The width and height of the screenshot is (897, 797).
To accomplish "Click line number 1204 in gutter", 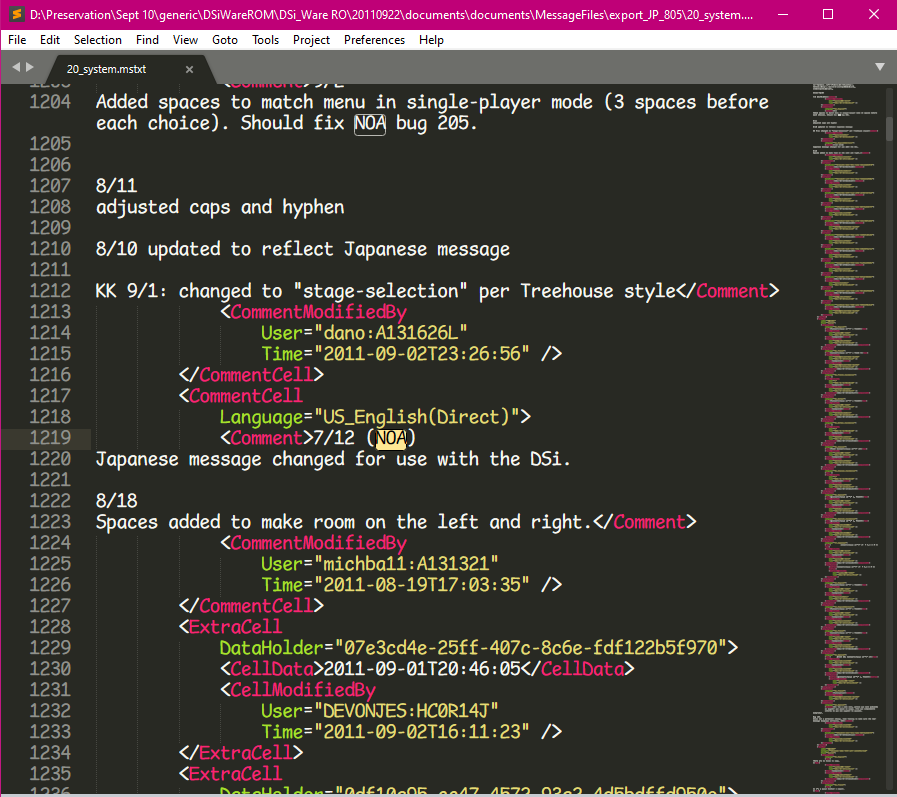I will (50, 102).
